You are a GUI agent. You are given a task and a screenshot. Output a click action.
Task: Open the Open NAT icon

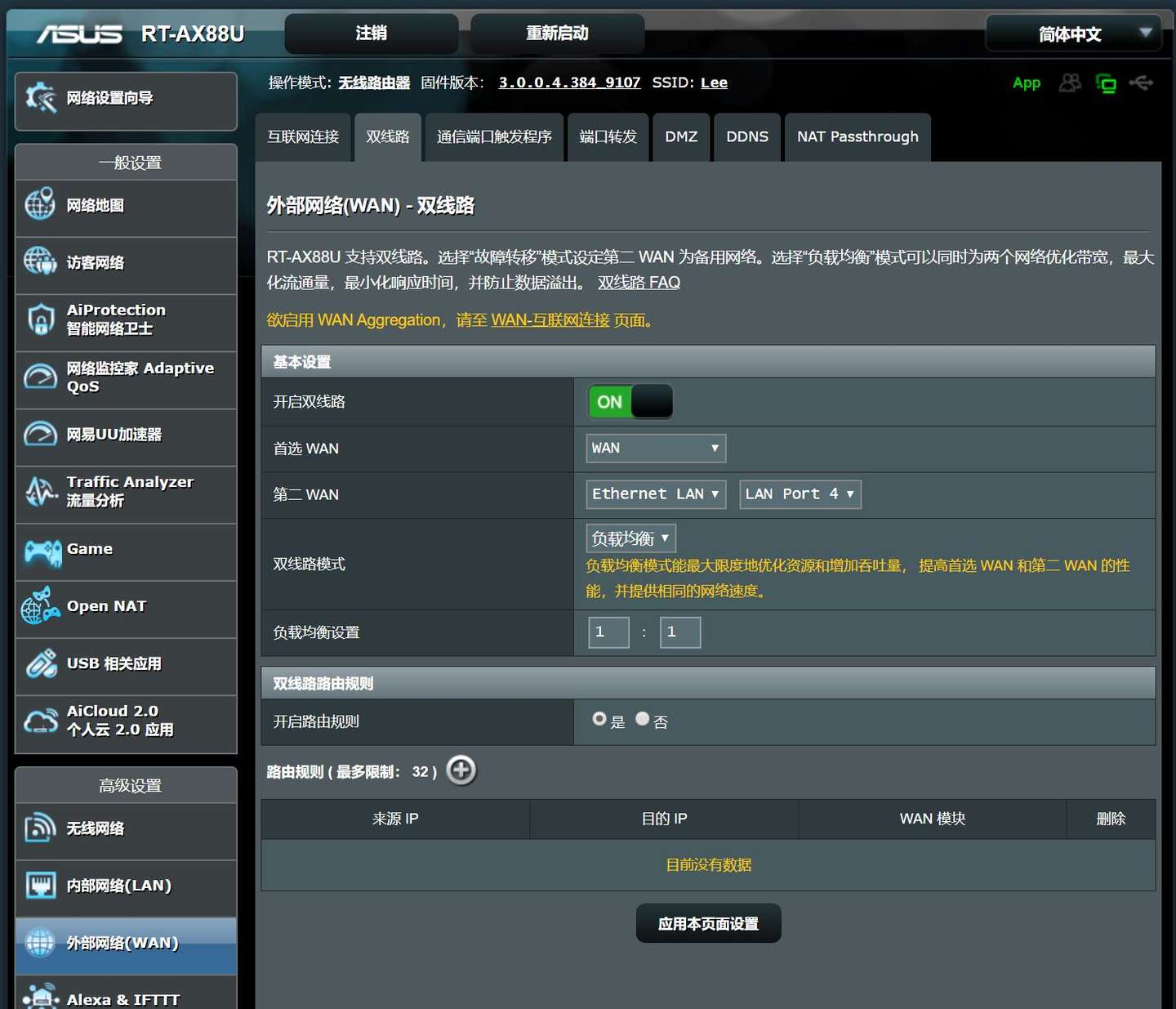click(40, 606)
